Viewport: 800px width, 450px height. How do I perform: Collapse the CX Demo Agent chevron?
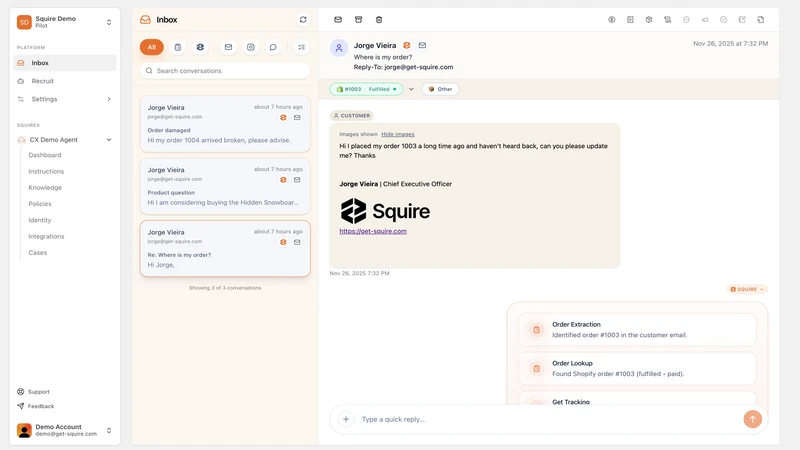109,139
